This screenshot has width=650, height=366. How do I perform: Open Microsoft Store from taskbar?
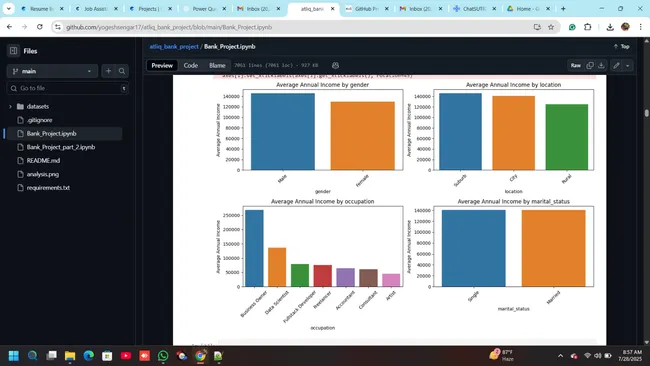coord(107,356)
